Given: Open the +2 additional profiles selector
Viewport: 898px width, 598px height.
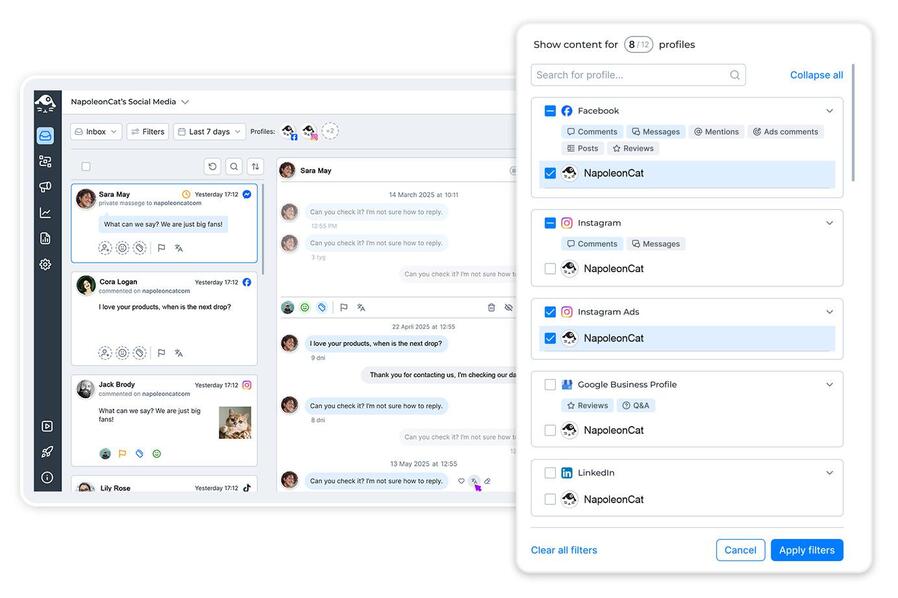Looking at the screenshot, I should click(330, 131).
